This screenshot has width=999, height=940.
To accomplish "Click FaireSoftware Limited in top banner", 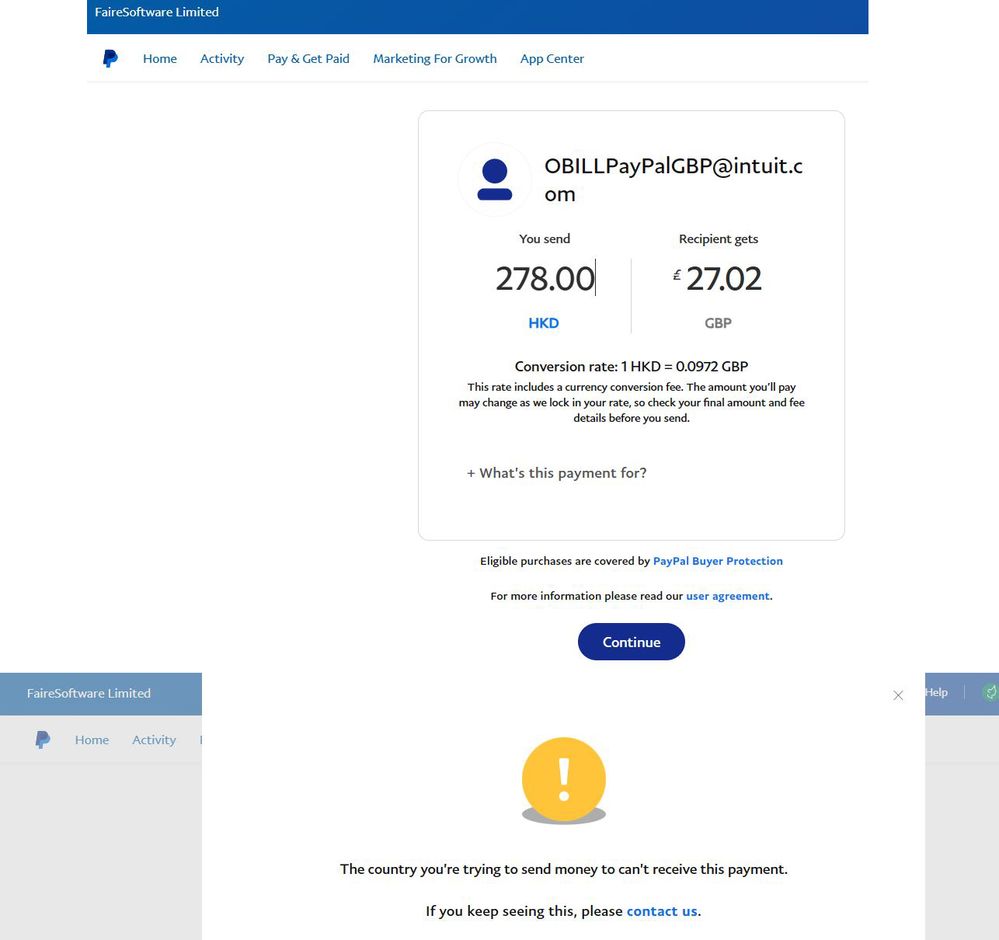I will coord(157,12).
